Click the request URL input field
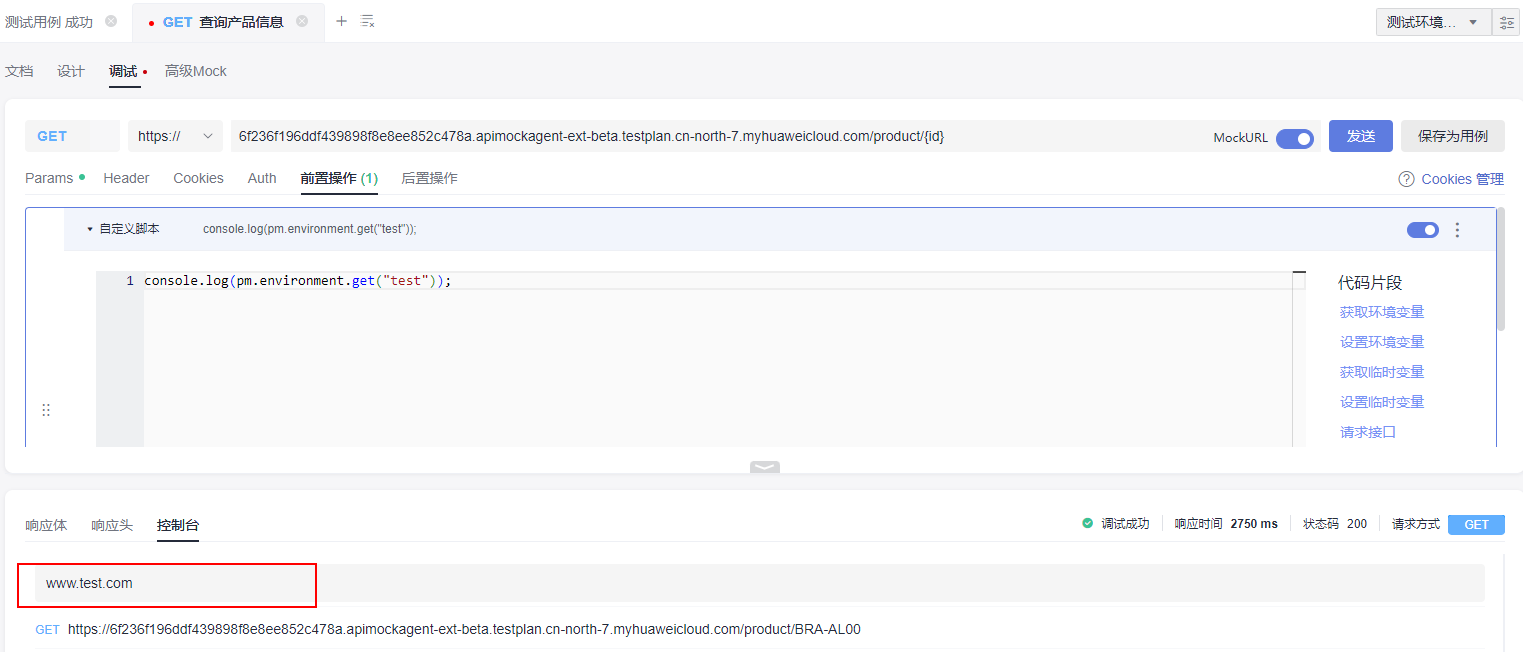This screenshot has width=1523, height=652. click(700, 136)
